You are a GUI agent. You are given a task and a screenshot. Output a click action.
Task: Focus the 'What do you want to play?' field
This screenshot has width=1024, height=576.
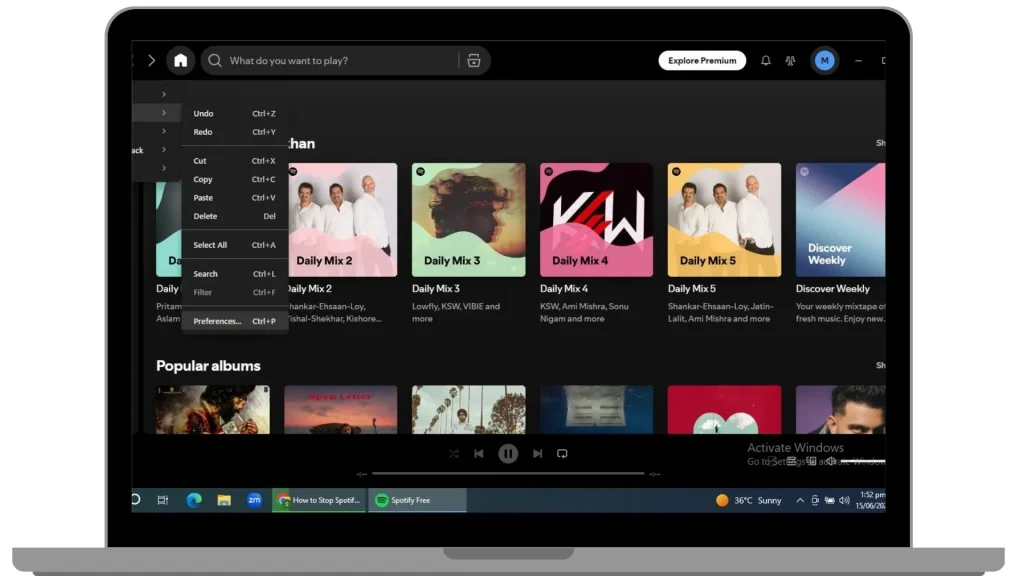coord(344,61)
